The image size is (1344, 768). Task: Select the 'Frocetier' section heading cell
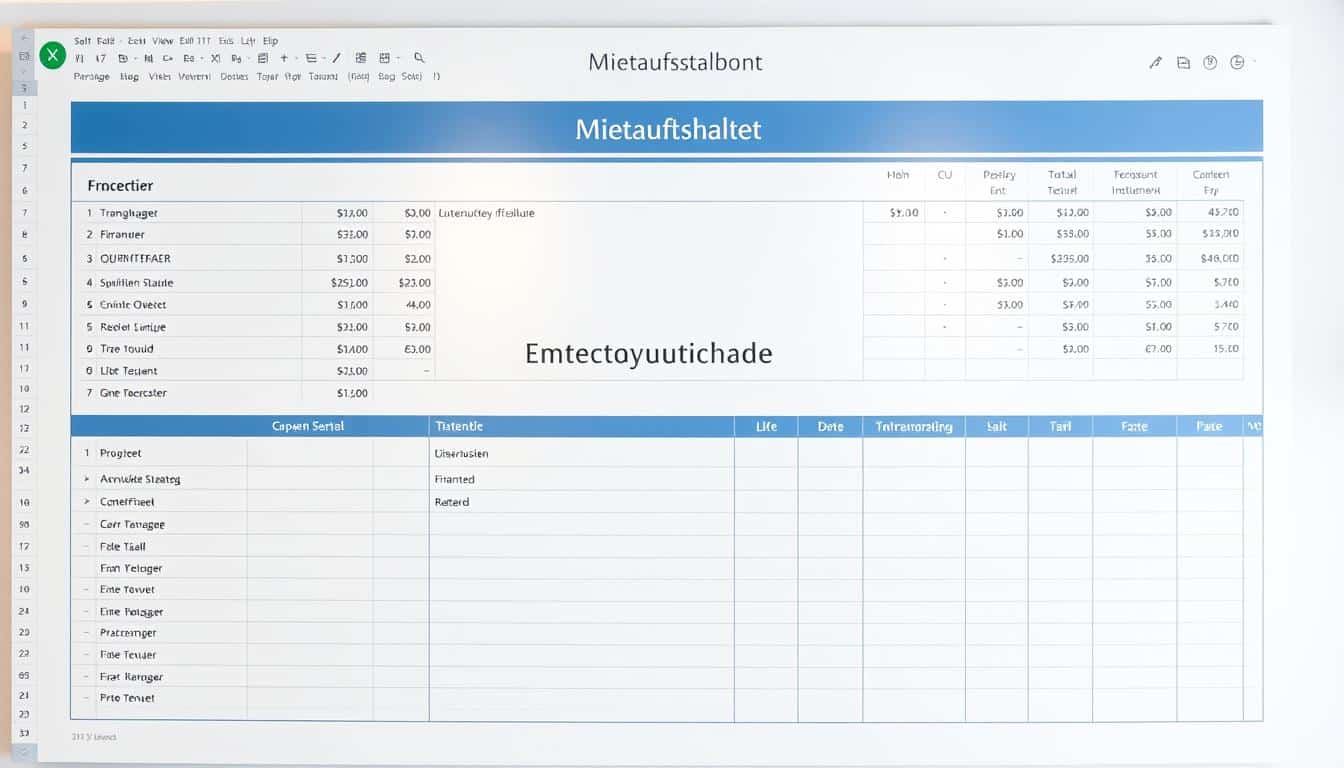pyautogui.click(x=120, y=186)
